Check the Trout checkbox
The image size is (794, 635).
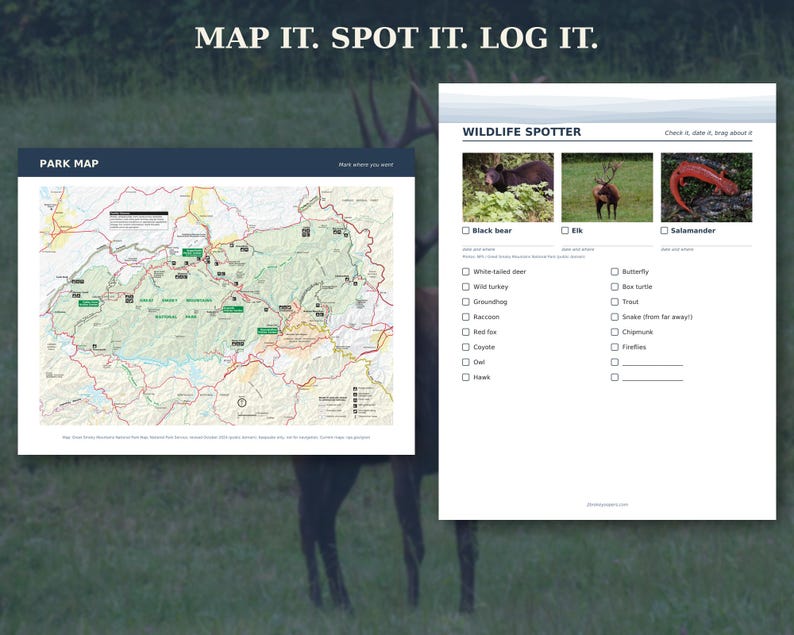click(x=615, y=302)
